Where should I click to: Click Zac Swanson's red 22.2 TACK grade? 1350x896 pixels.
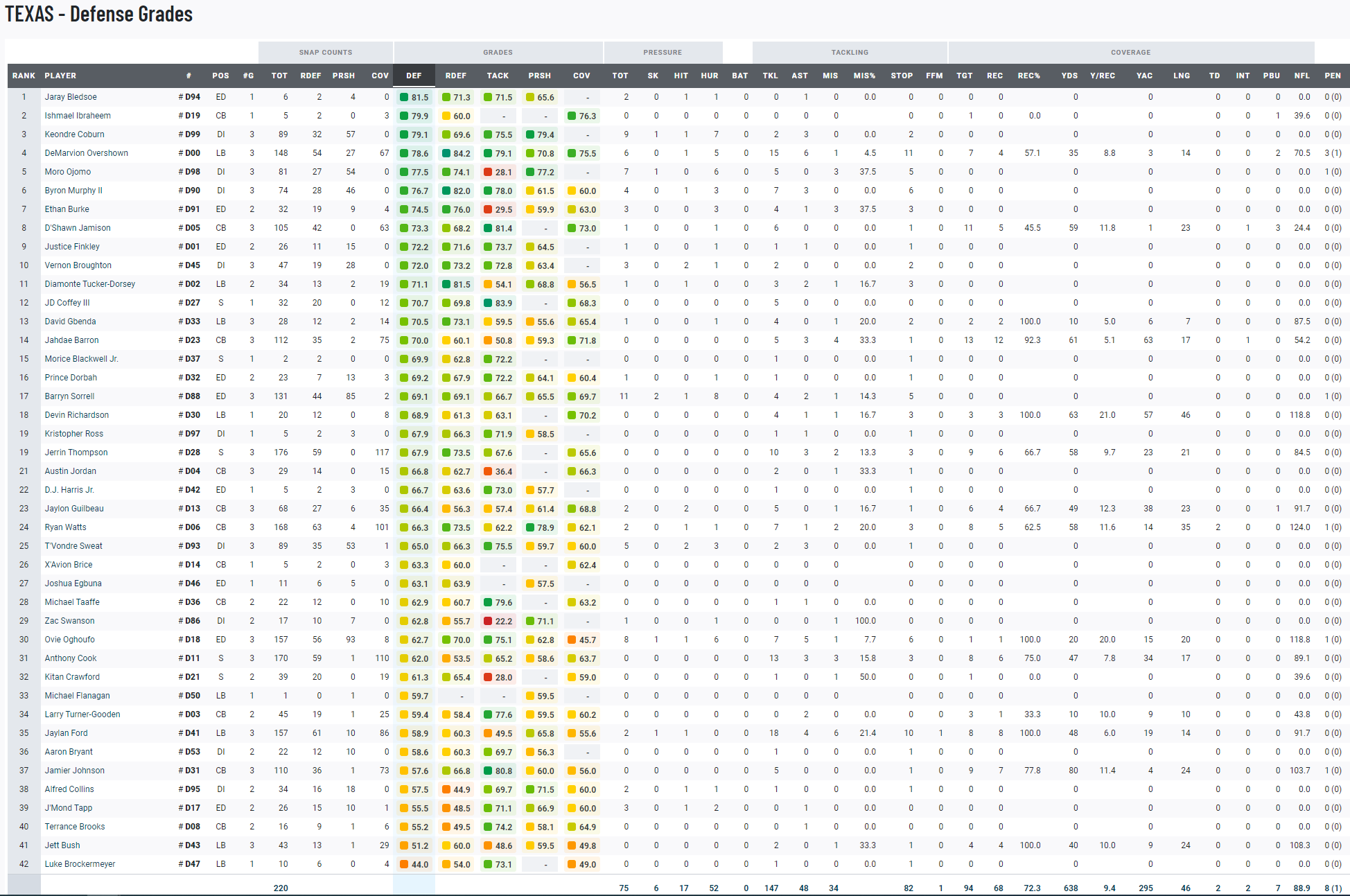[x=498, y=621]
